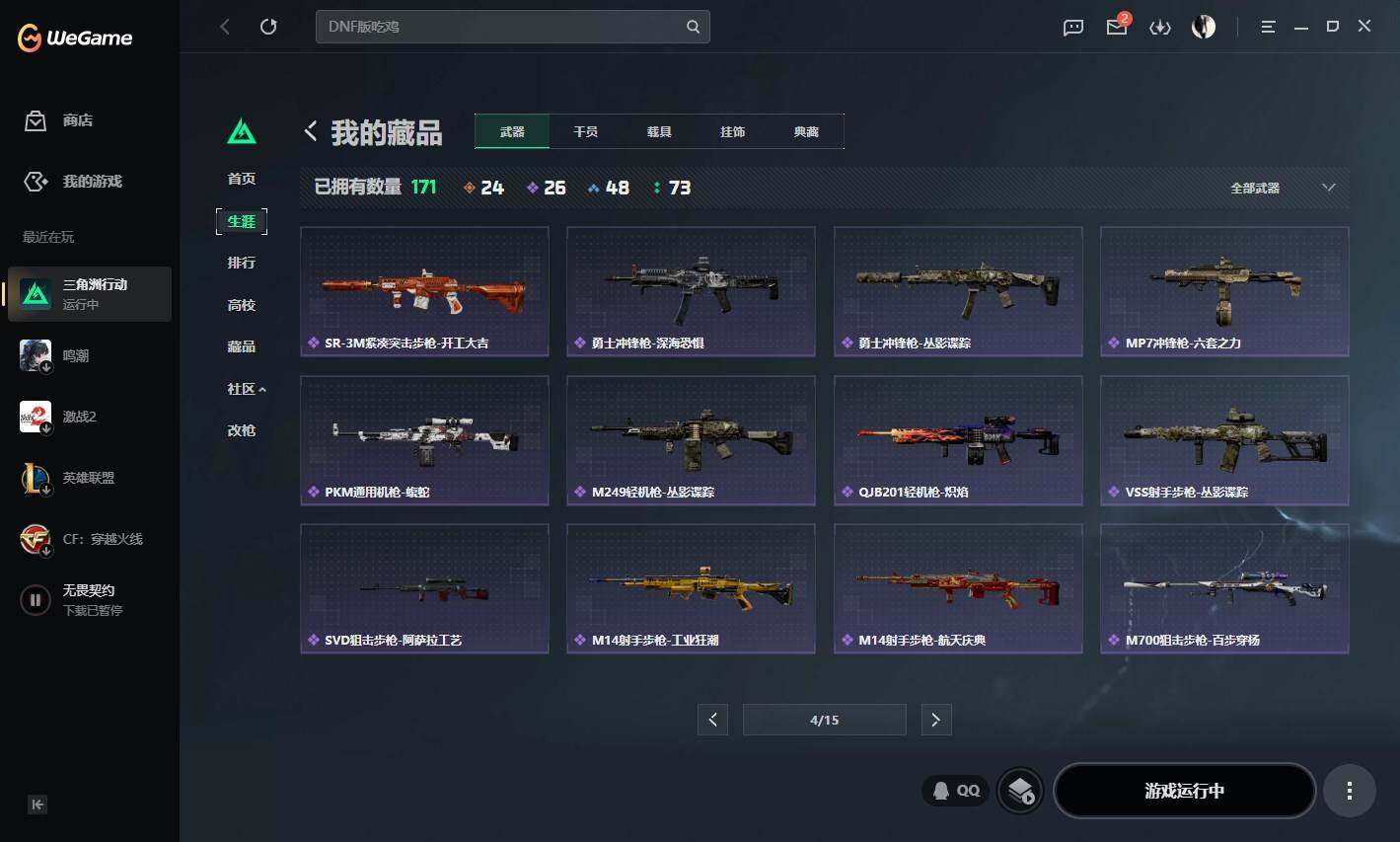Expand the 全部武器 filter dropdown

(1283, 188)
